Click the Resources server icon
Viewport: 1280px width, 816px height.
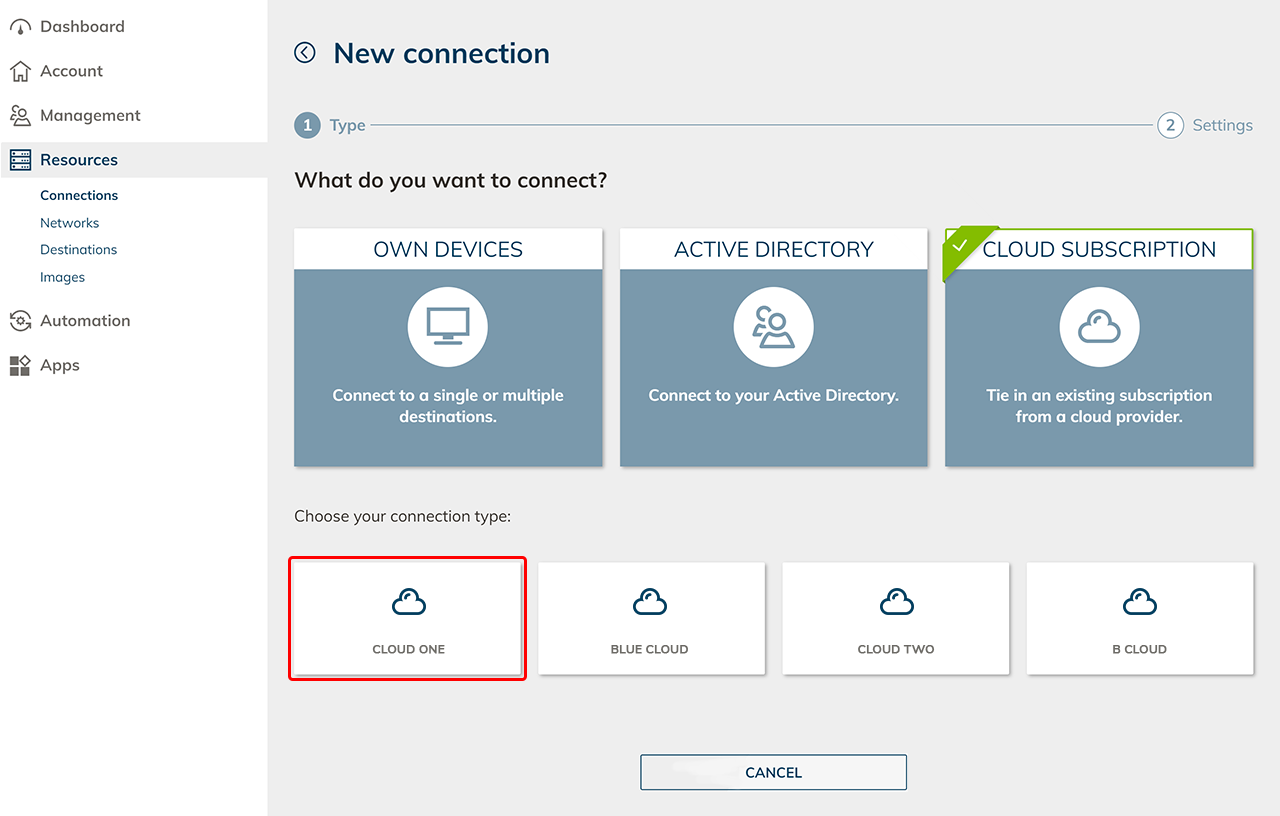20,160
